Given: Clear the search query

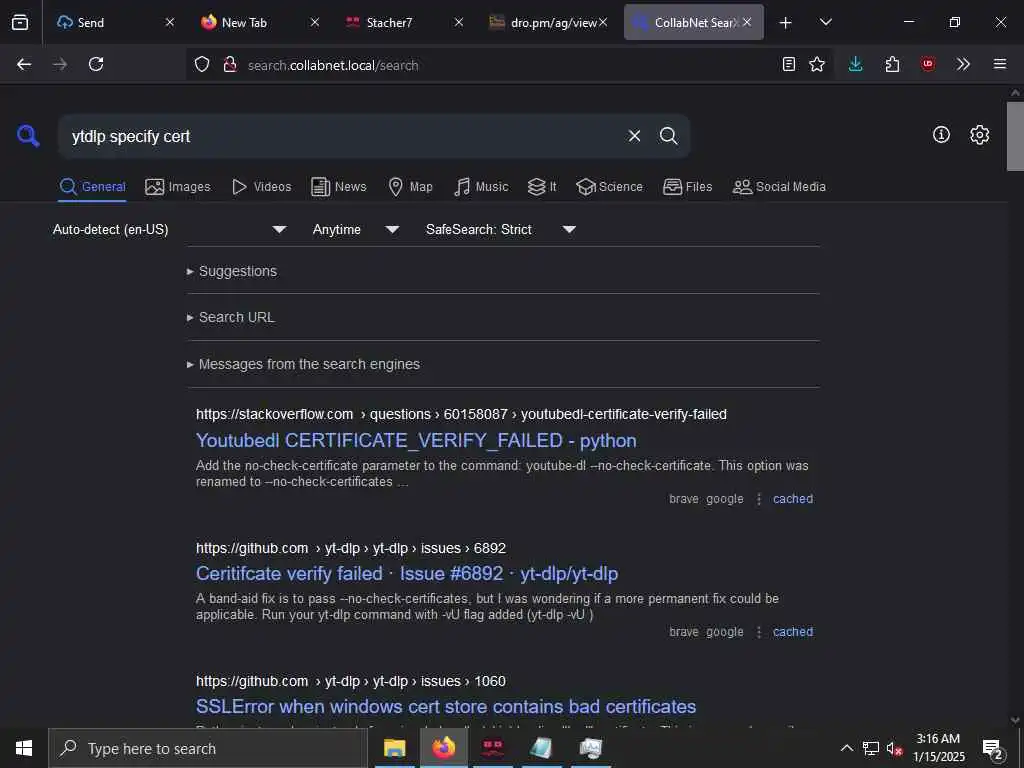Looking at the screenshot, I should (x=634, y=136).
